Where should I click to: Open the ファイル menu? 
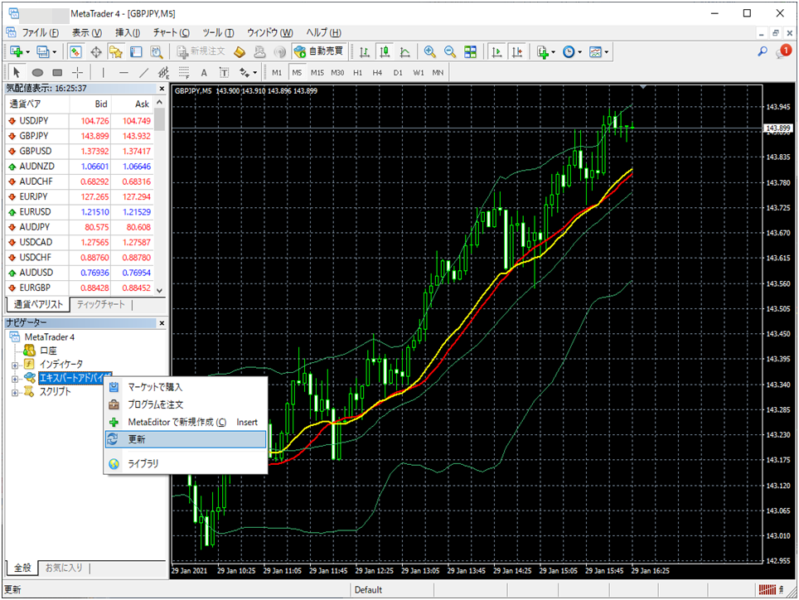tap(40, 33)
